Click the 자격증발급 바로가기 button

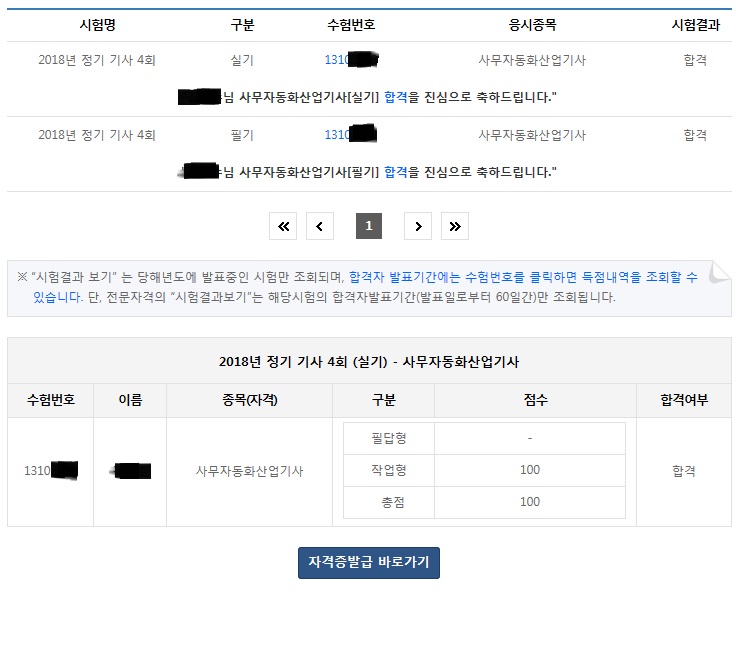pos(368,563)
